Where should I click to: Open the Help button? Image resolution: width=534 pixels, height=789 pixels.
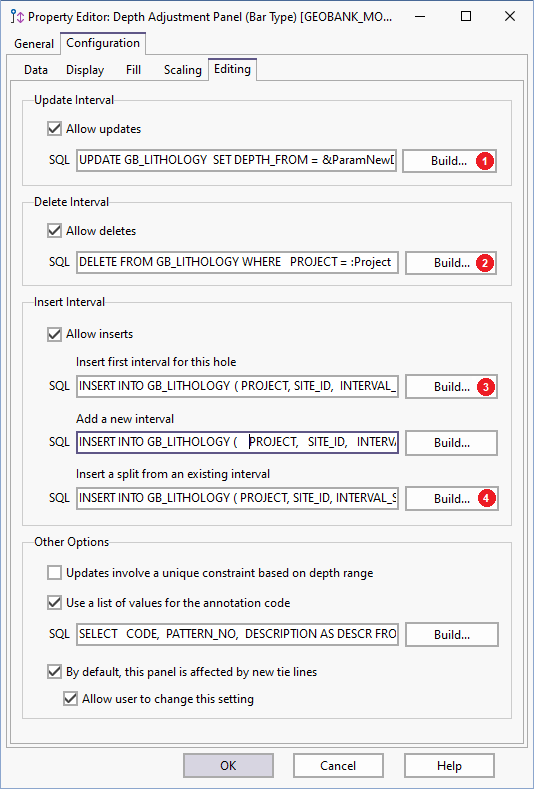pyautogui.click(x=449, y=765)
